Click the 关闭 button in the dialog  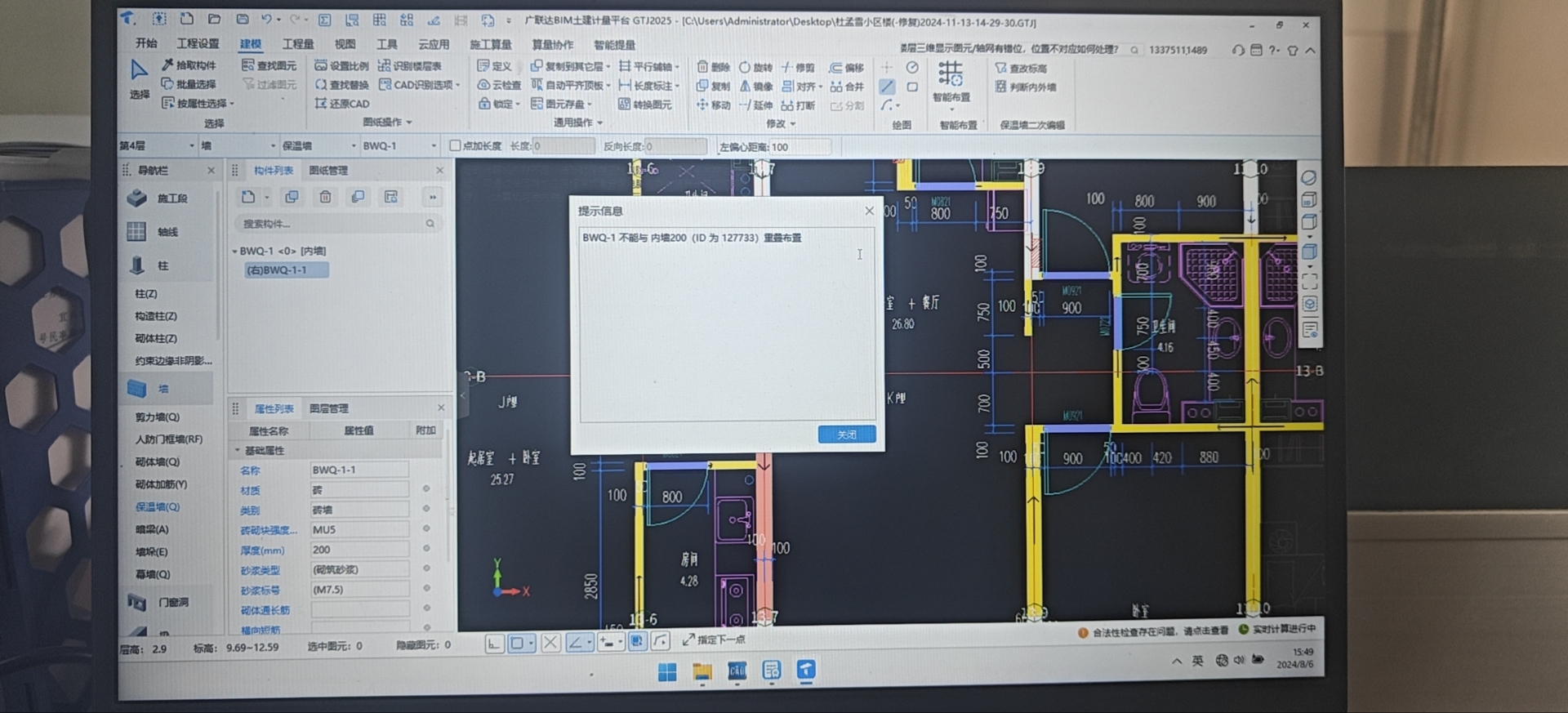[847, 434]
